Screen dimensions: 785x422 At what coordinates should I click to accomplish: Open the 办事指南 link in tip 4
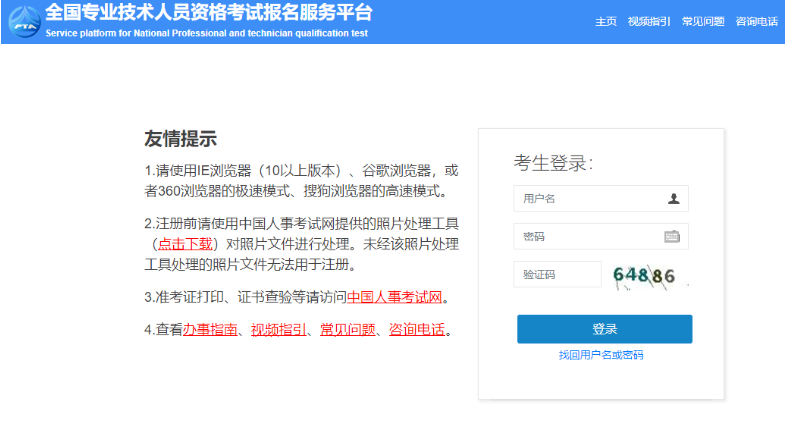pos(209,329)
